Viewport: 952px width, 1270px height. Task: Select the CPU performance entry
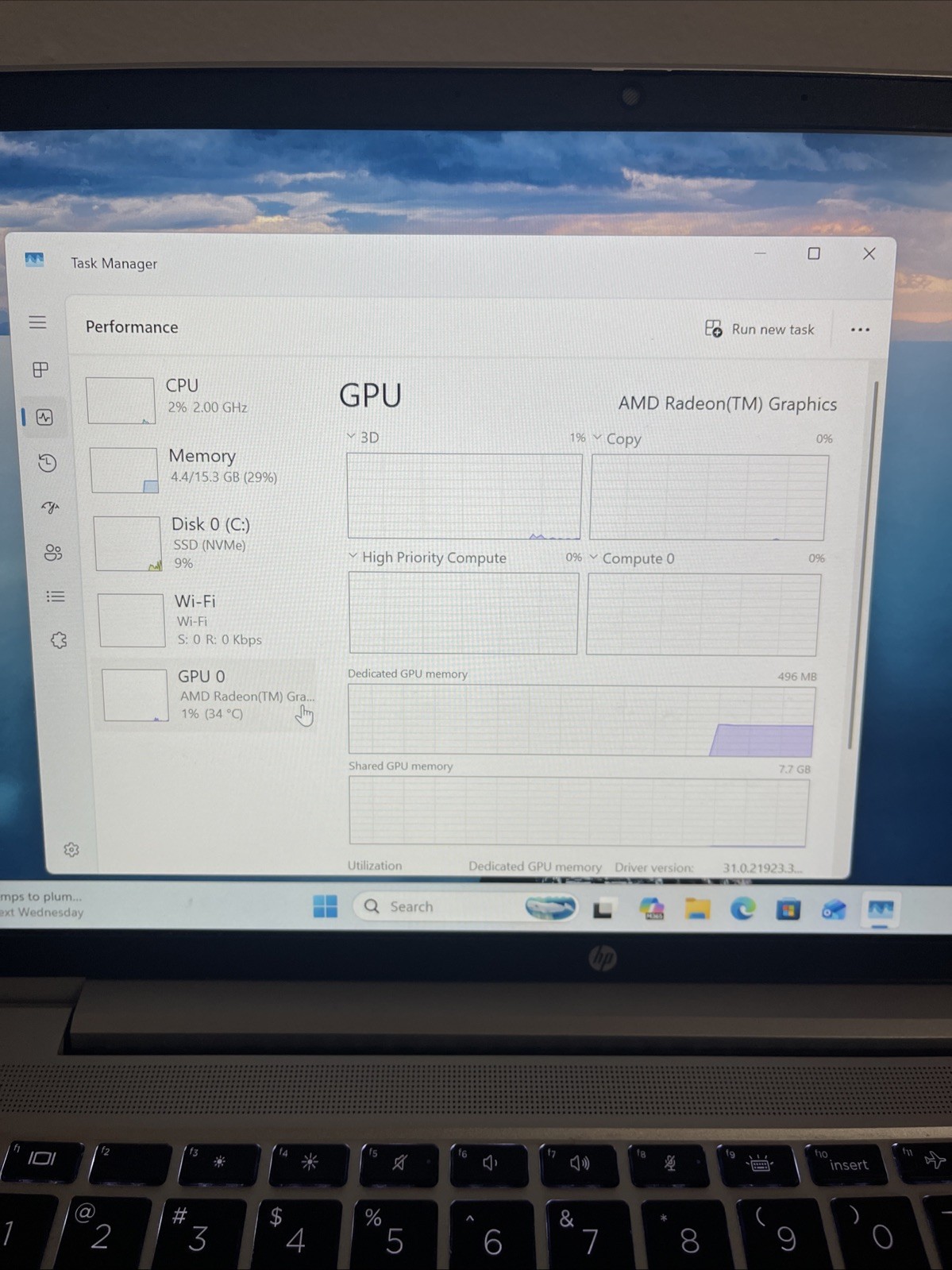(x=198, y=399)
